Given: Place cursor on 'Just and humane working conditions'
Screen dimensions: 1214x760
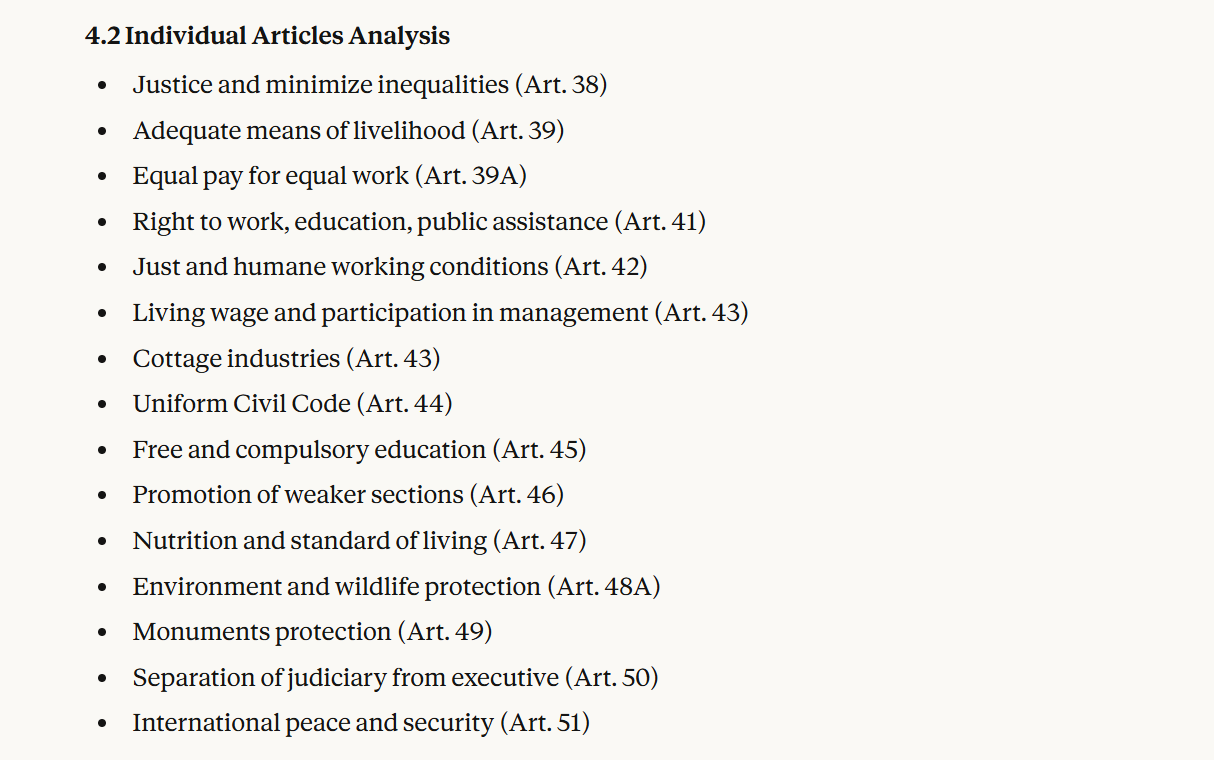Looking at the screenshot, I should [340, 267].
